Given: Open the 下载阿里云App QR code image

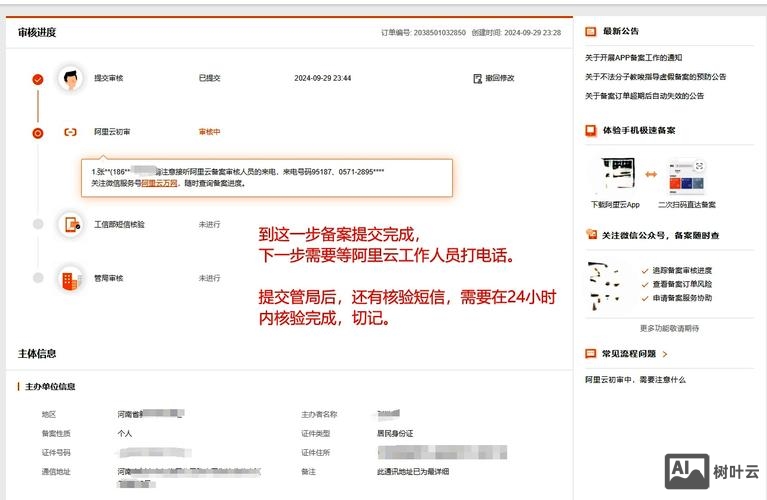Looking at the screenshot, I should point(618,174).
